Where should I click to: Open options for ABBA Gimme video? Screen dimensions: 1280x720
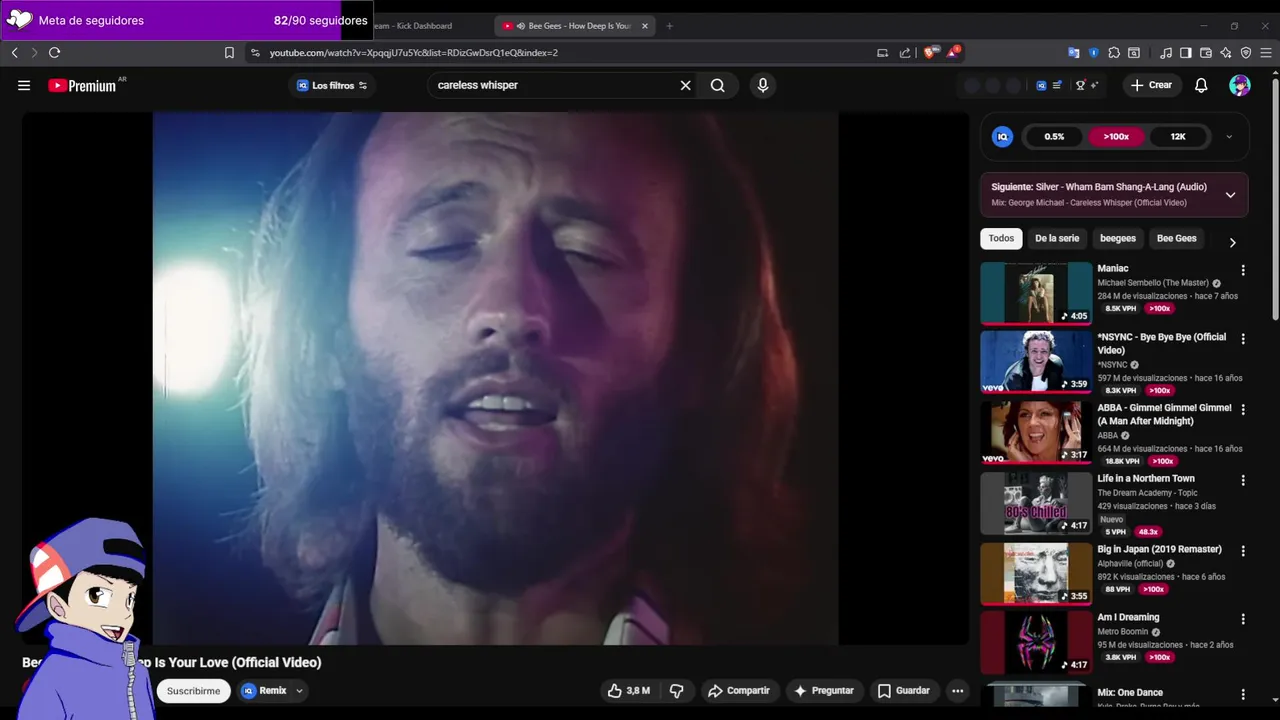(1243, 410)
